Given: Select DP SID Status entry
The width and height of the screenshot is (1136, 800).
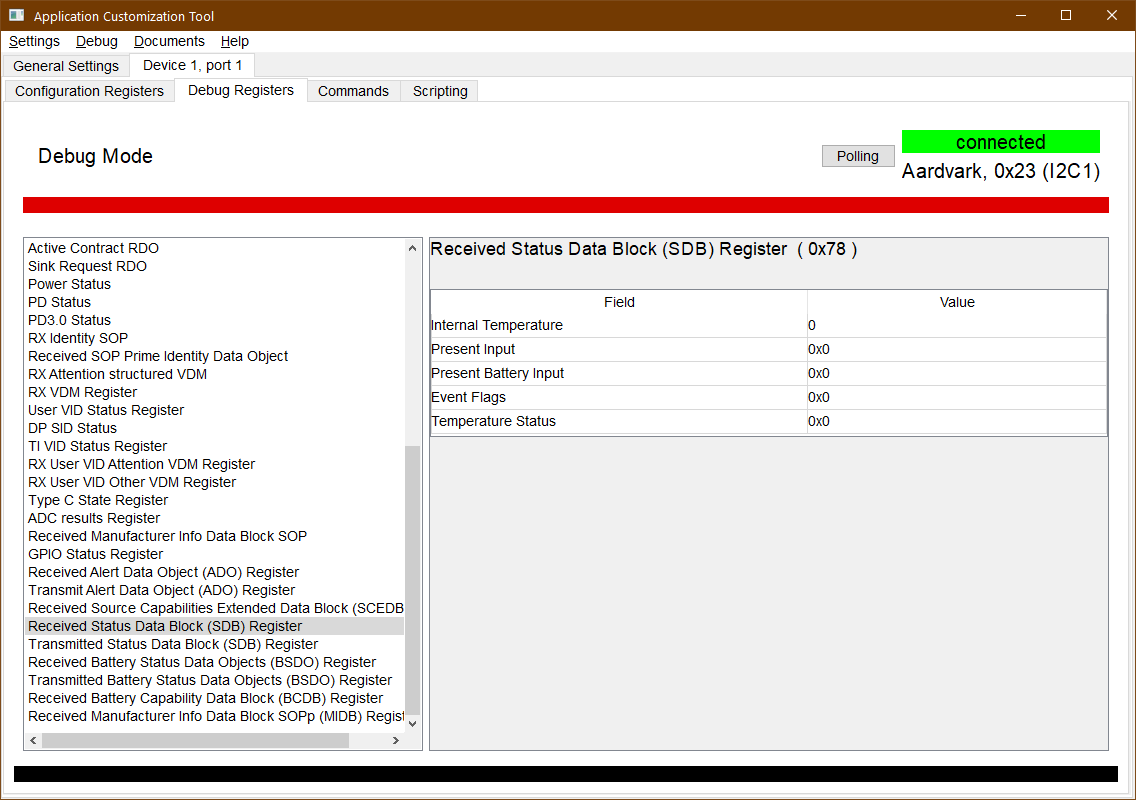Looking at the screenshot, I should click(x=214, y=428).
